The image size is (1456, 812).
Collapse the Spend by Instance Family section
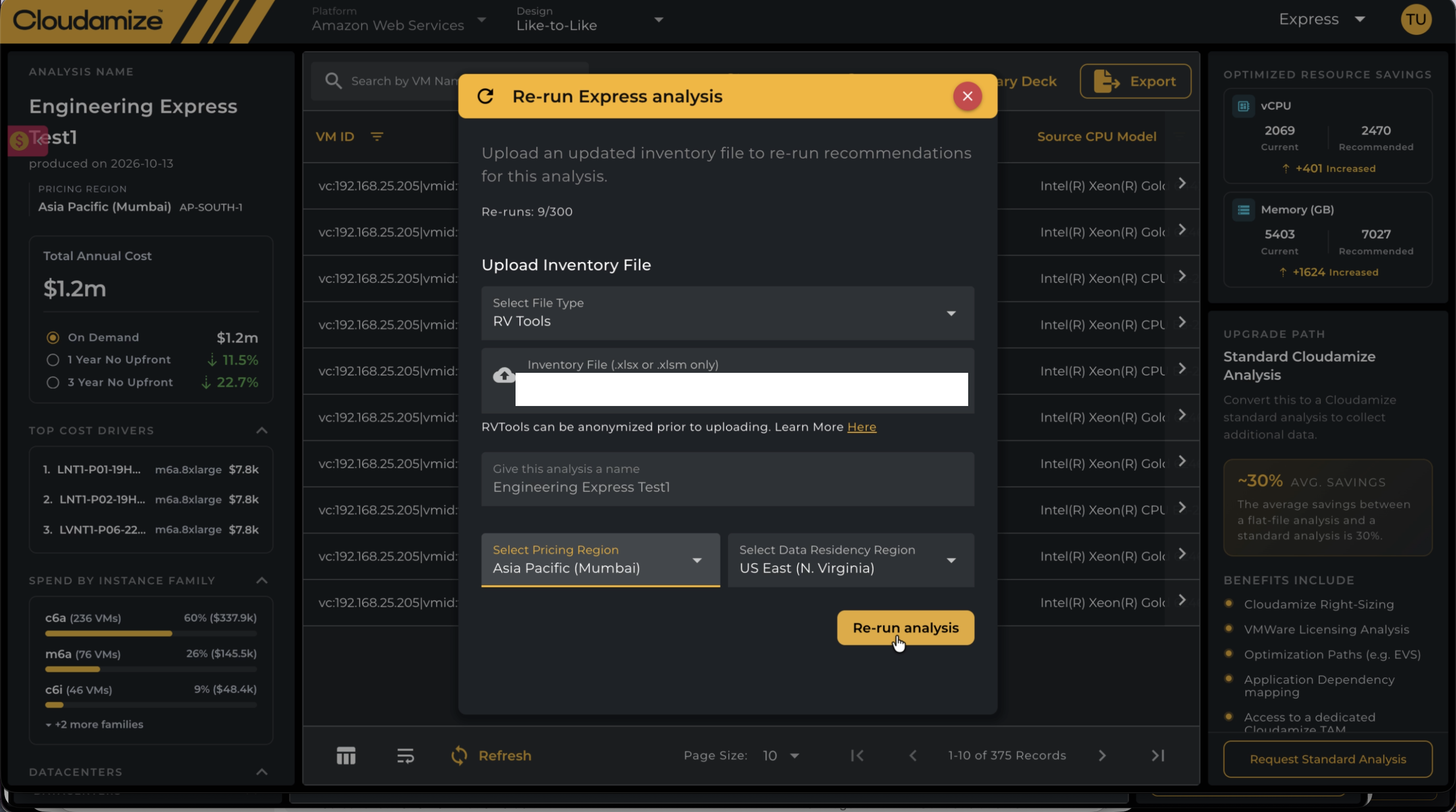point(261,580)
